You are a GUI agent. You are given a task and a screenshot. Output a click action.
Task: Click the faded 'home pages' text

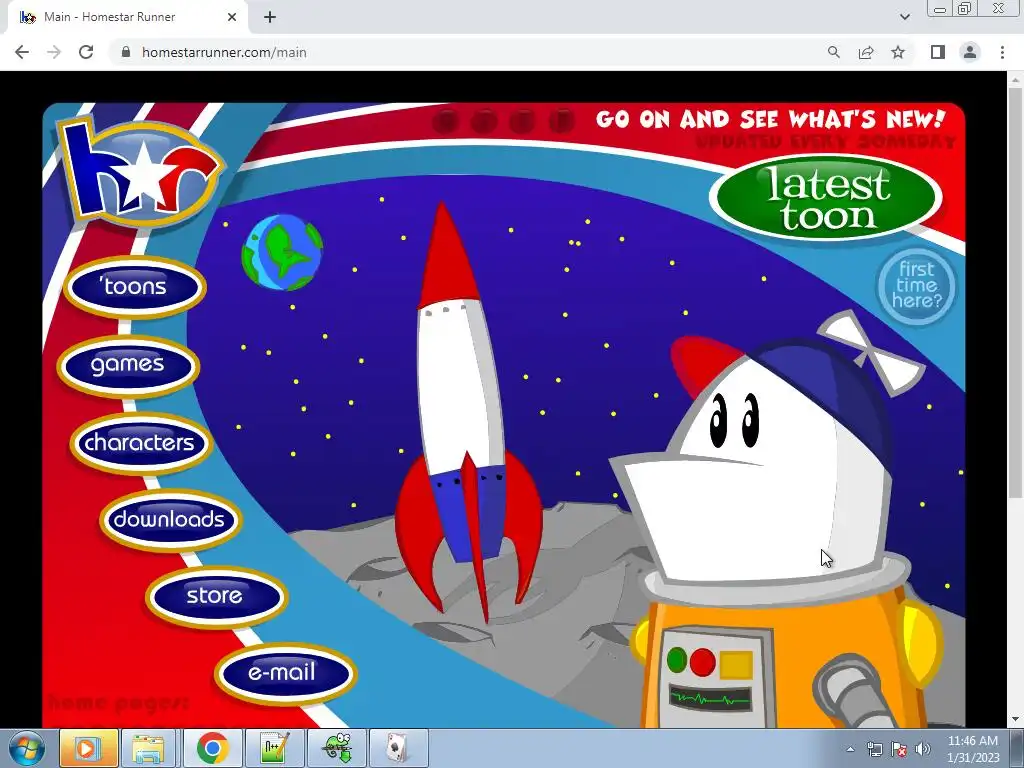[118, 703]
